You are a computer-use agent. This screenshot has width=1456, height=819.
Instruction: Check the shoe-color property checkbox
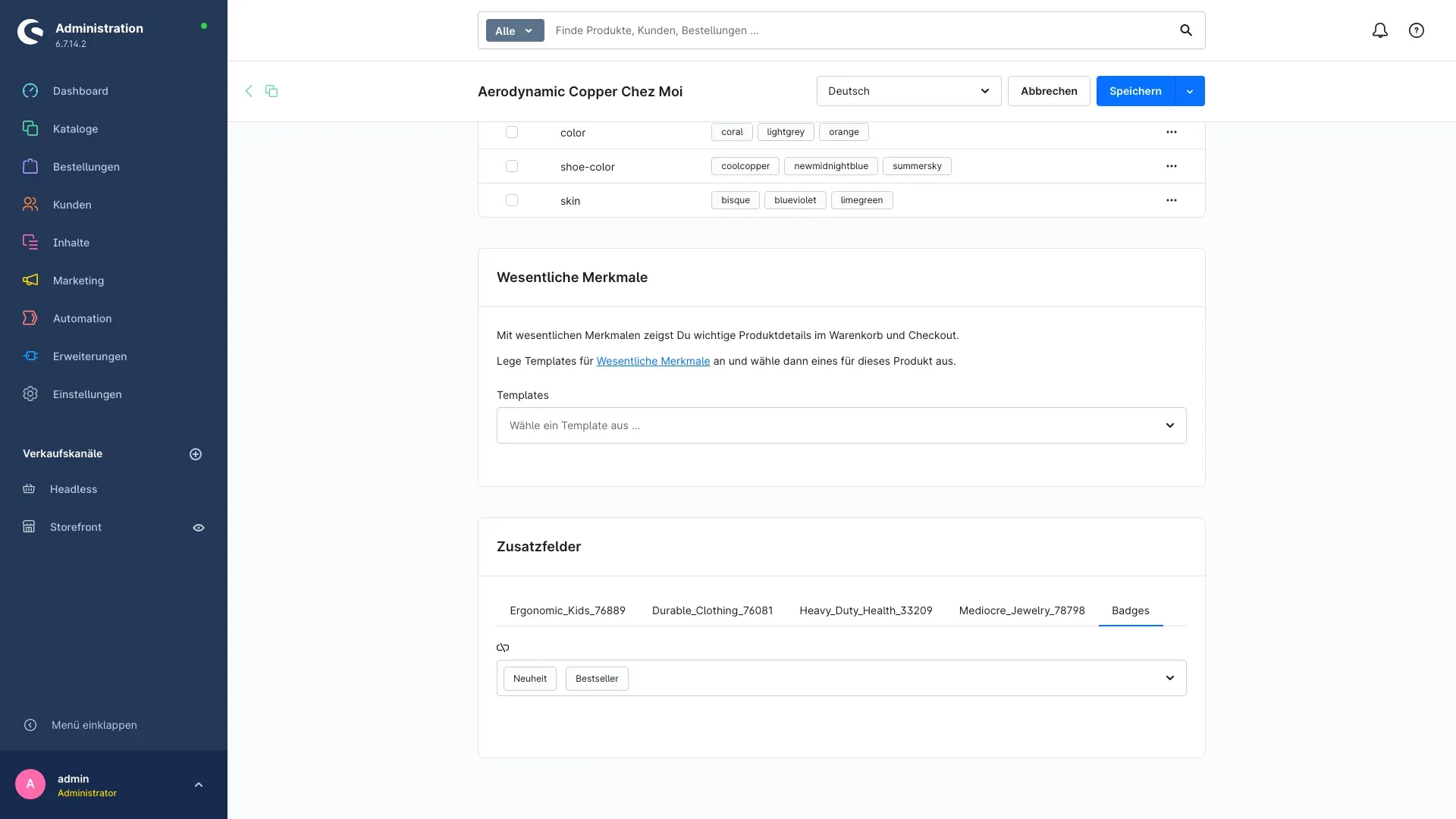(x=512, y=166)
